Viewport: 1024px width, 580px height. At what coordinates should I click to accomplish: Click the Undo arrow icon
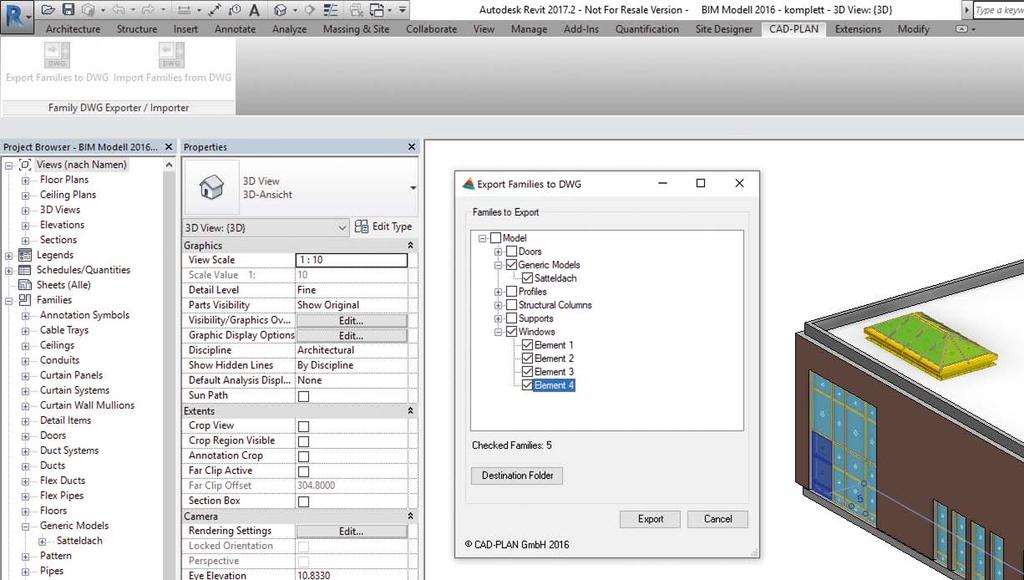(118, 10)
